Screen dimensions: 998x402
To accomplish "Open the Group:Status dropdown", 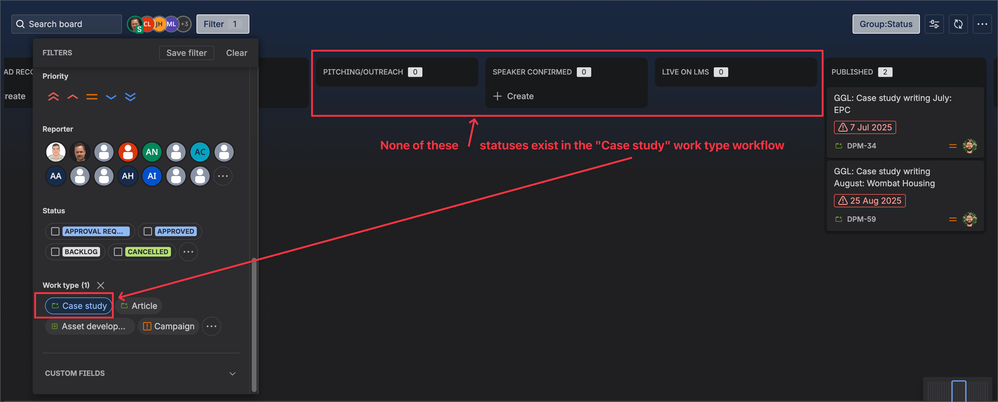I will (886, 24).
